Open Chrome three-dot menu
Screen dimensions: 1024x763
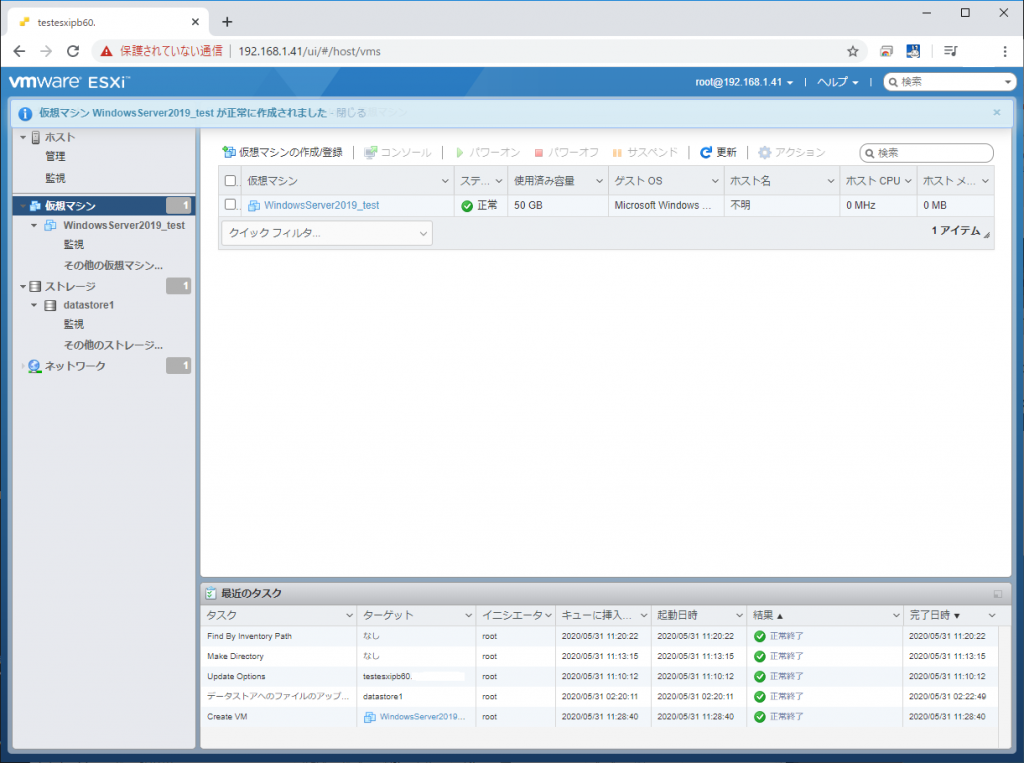tap(1004, 51)
